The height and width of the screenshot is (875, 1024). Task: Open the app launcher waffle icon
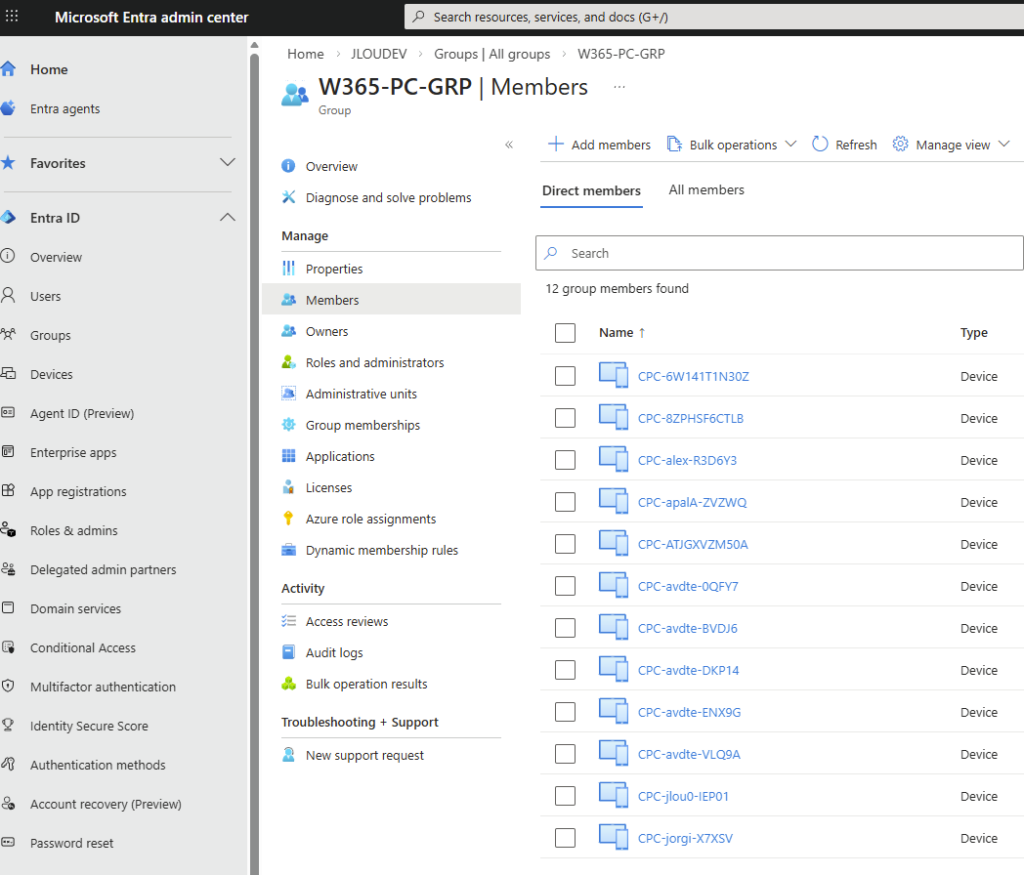12,17
